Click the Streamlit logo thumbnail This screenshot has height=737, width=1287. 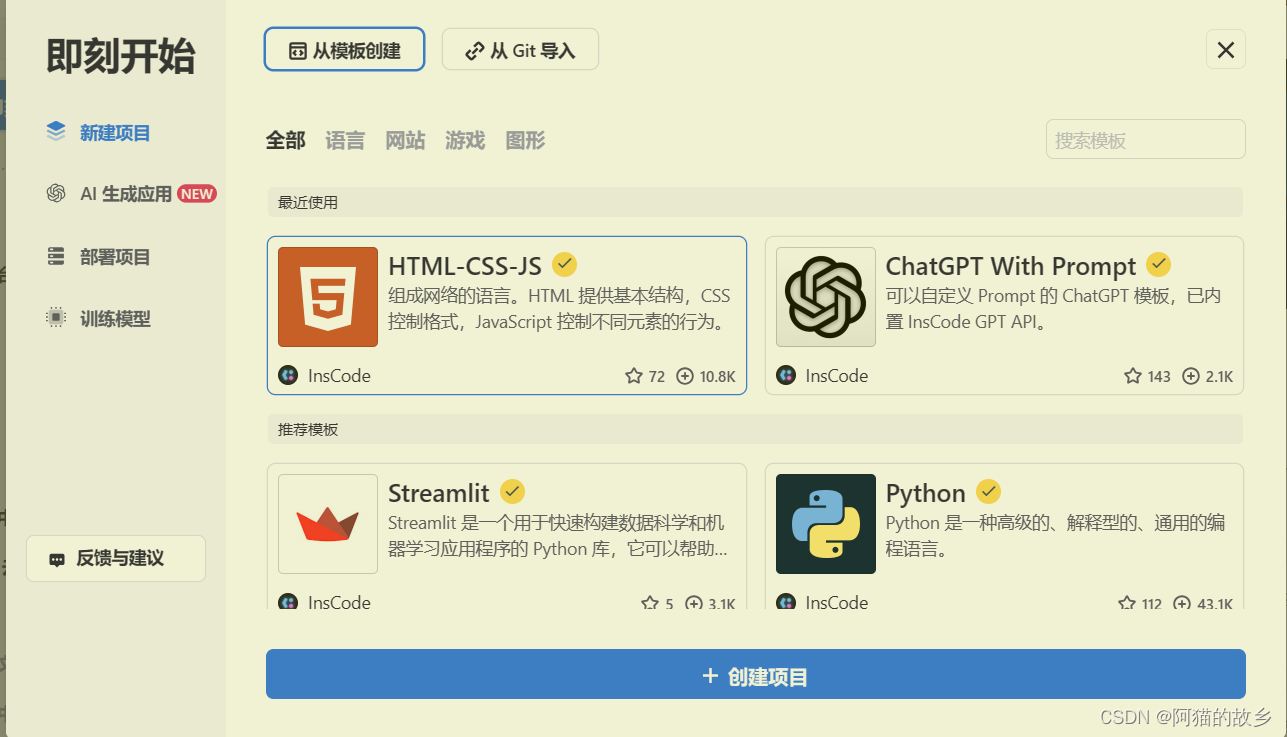coord(328,524)
